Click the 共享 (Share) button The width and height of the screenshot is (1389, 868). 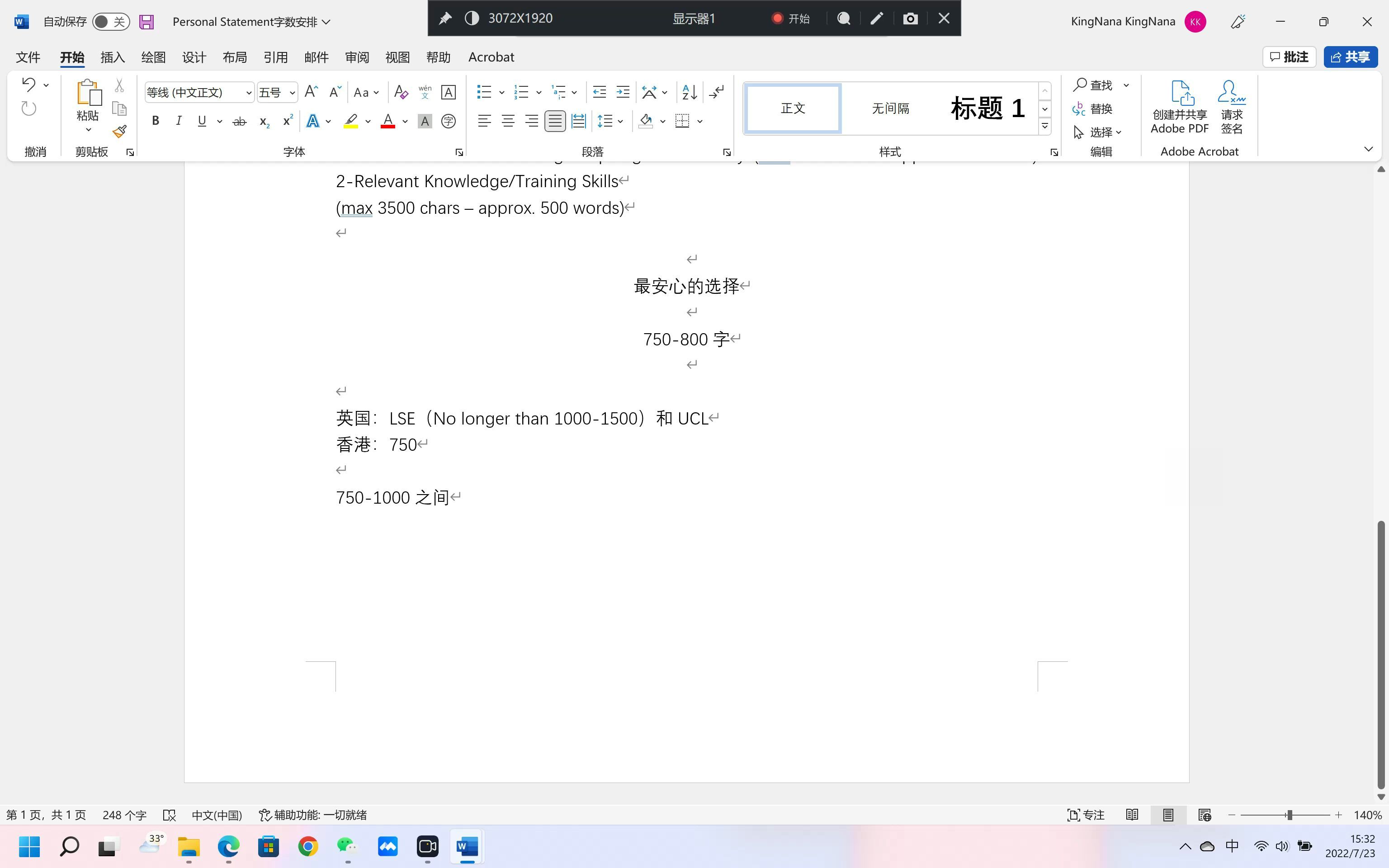[1351, 57]
